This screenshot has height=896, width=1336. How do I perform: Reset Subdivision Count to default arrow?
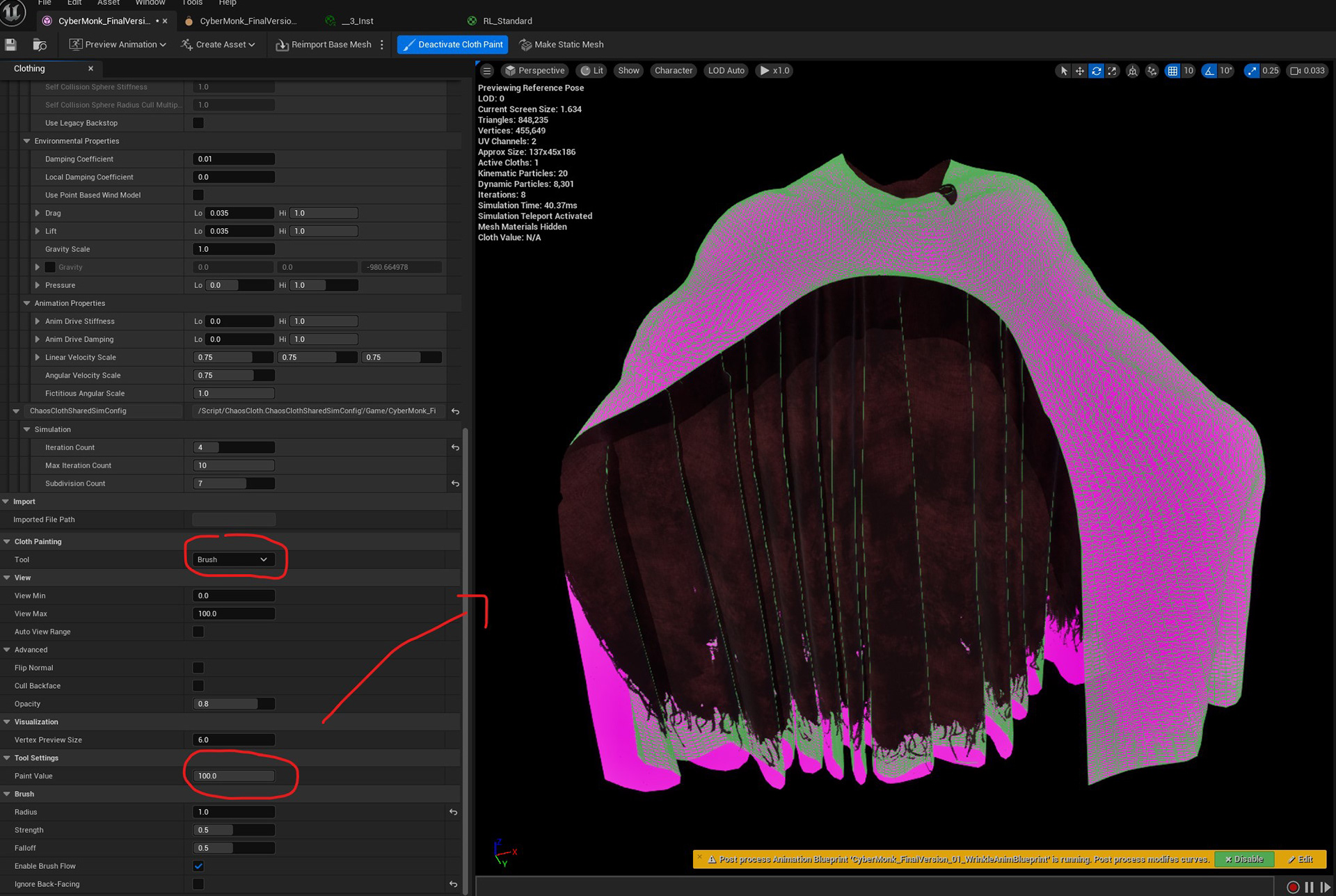click(x=455, y=483)
